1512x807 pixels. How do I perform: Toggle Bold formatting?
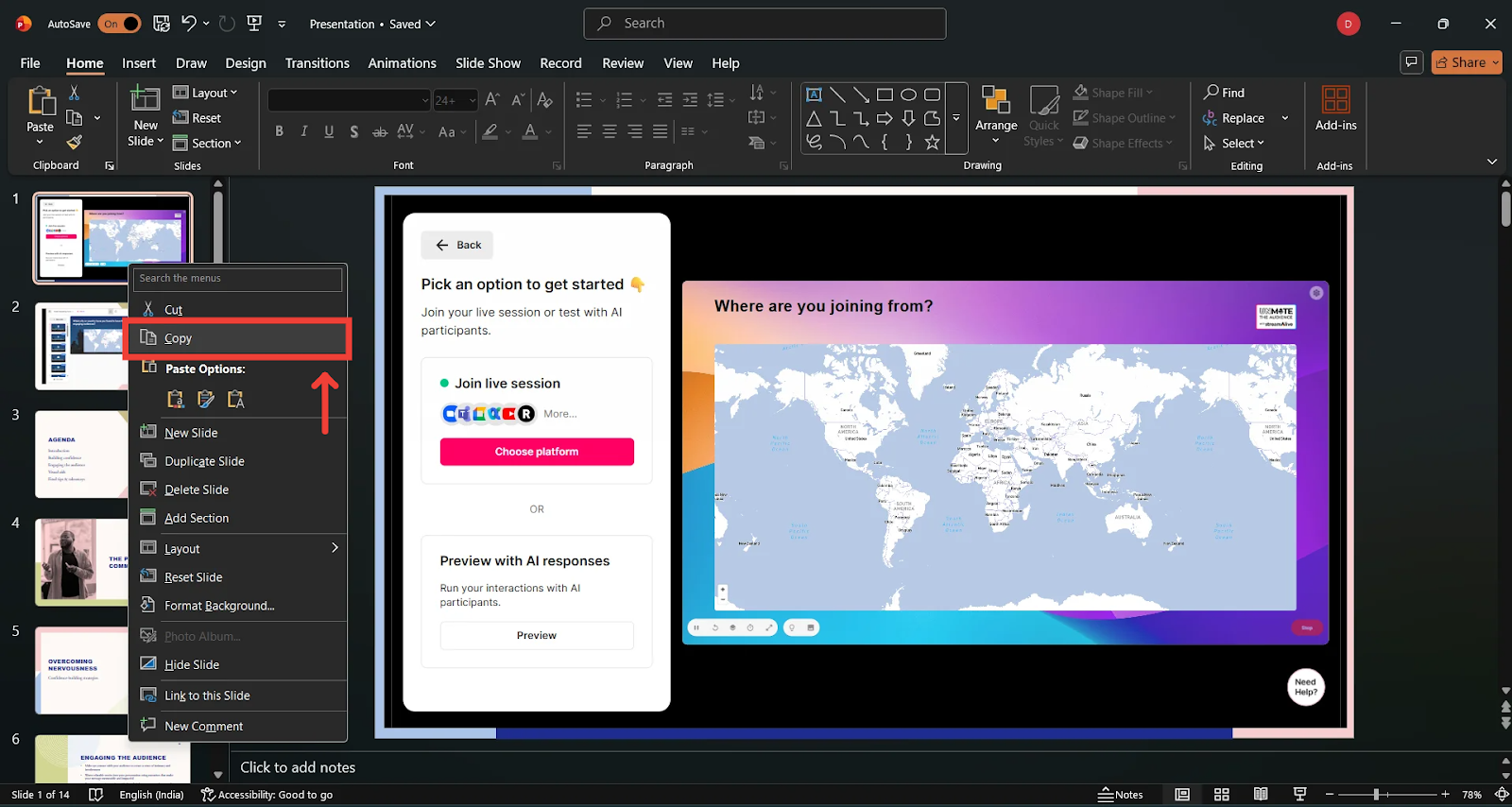[279, 131]
